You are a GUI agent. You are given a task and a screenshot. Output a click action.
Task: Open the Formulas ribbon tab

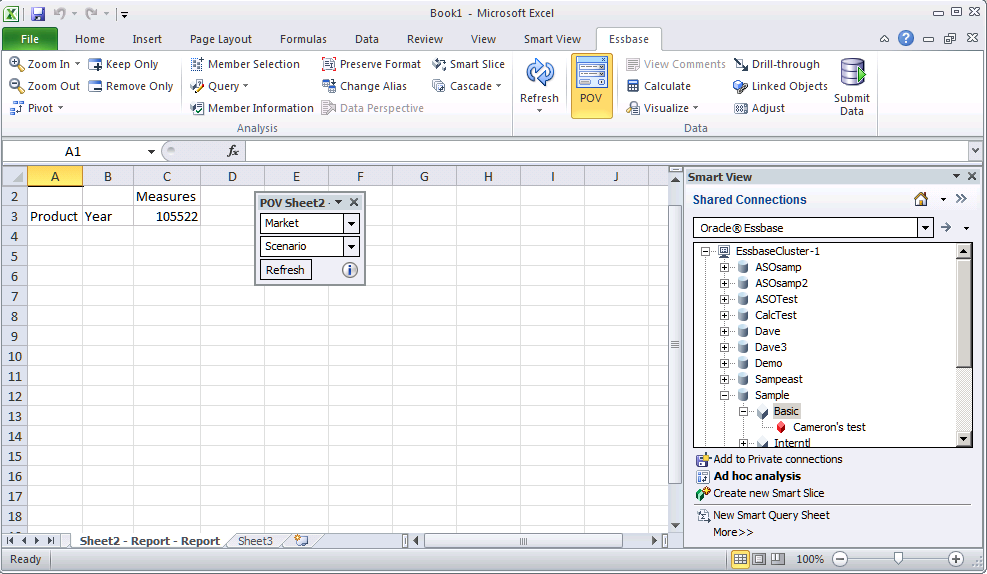point(303,39)
